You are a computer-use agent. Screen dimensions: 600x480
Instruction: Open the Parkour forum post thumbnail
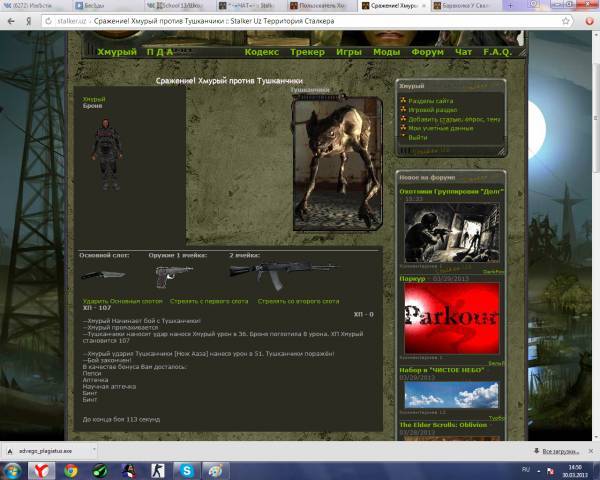click(x=450, y=318)
